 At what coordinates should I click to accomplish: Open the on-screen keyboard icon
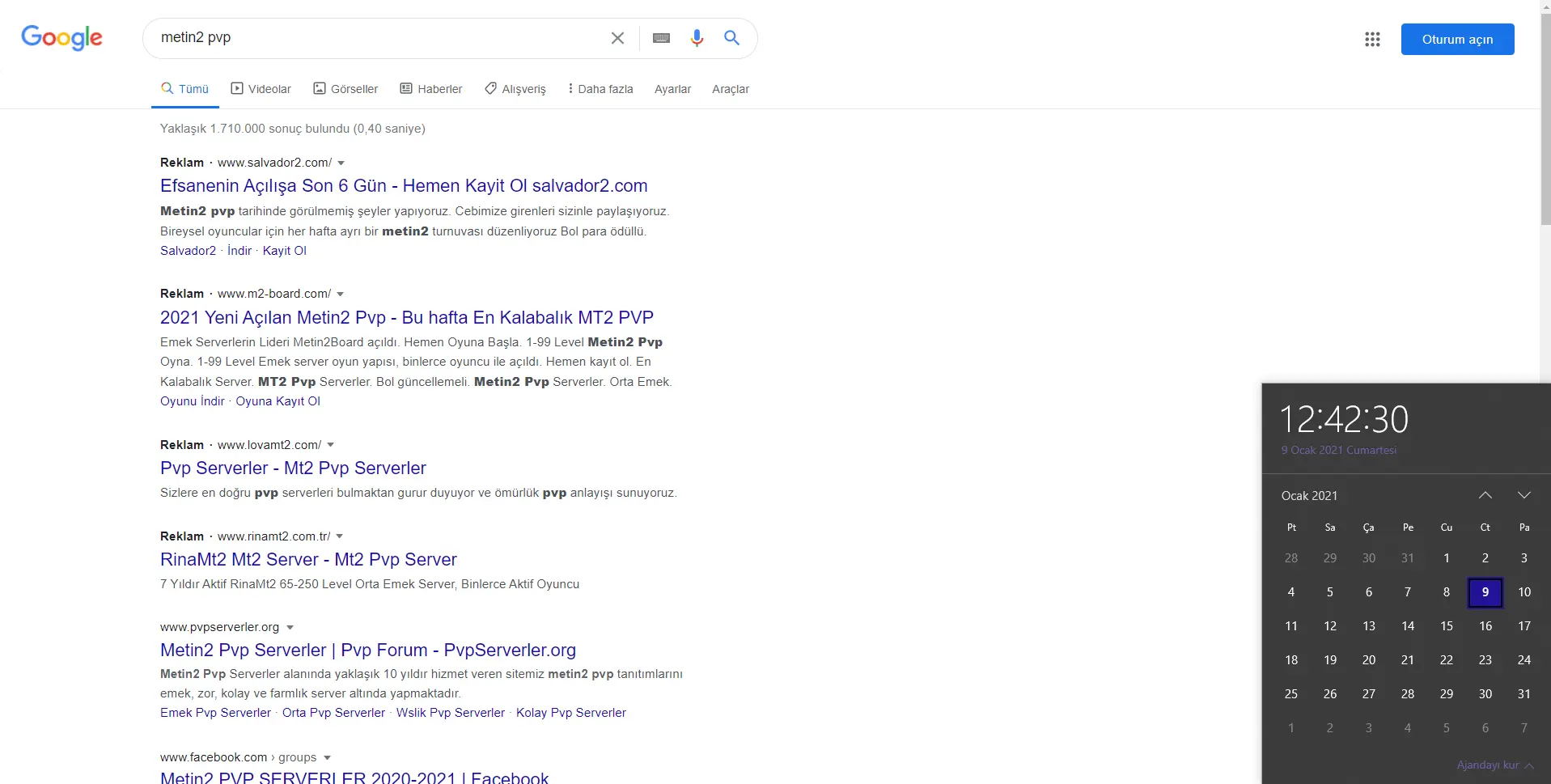[x=661, y=38]
